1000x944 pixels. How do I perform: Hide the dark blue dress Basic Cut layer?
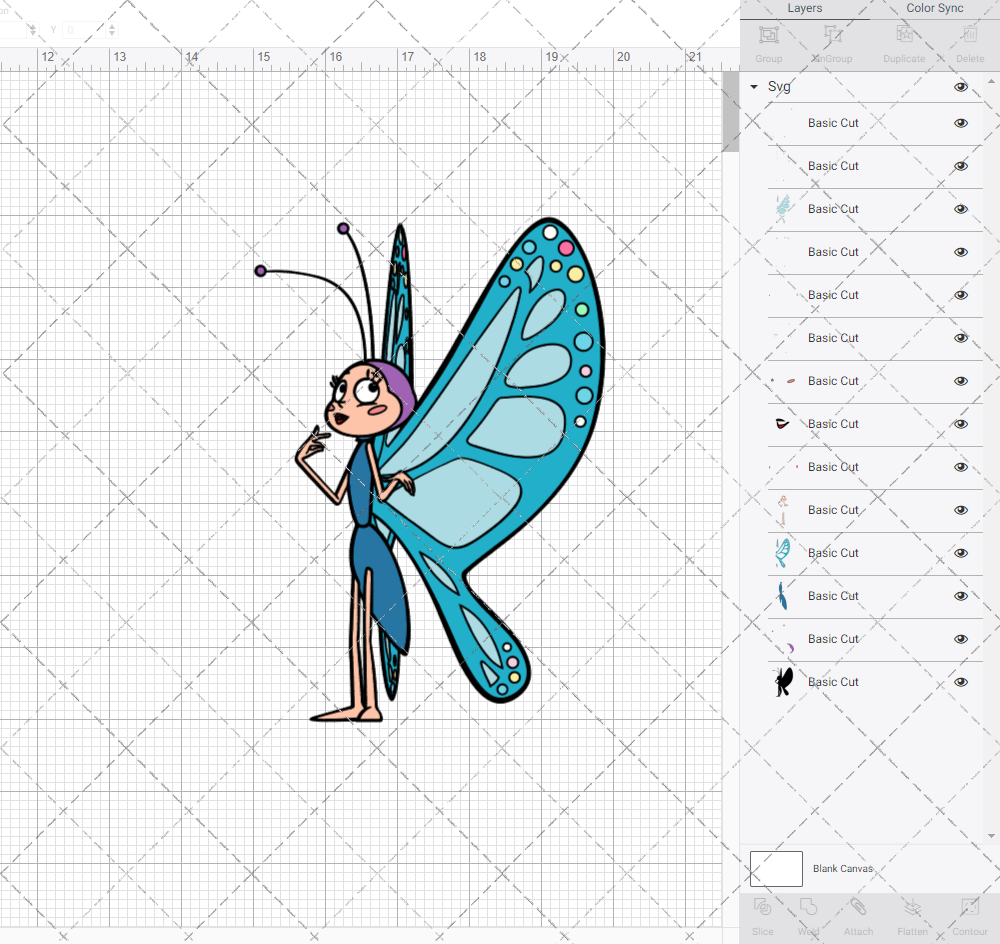[x=961, y=596]
